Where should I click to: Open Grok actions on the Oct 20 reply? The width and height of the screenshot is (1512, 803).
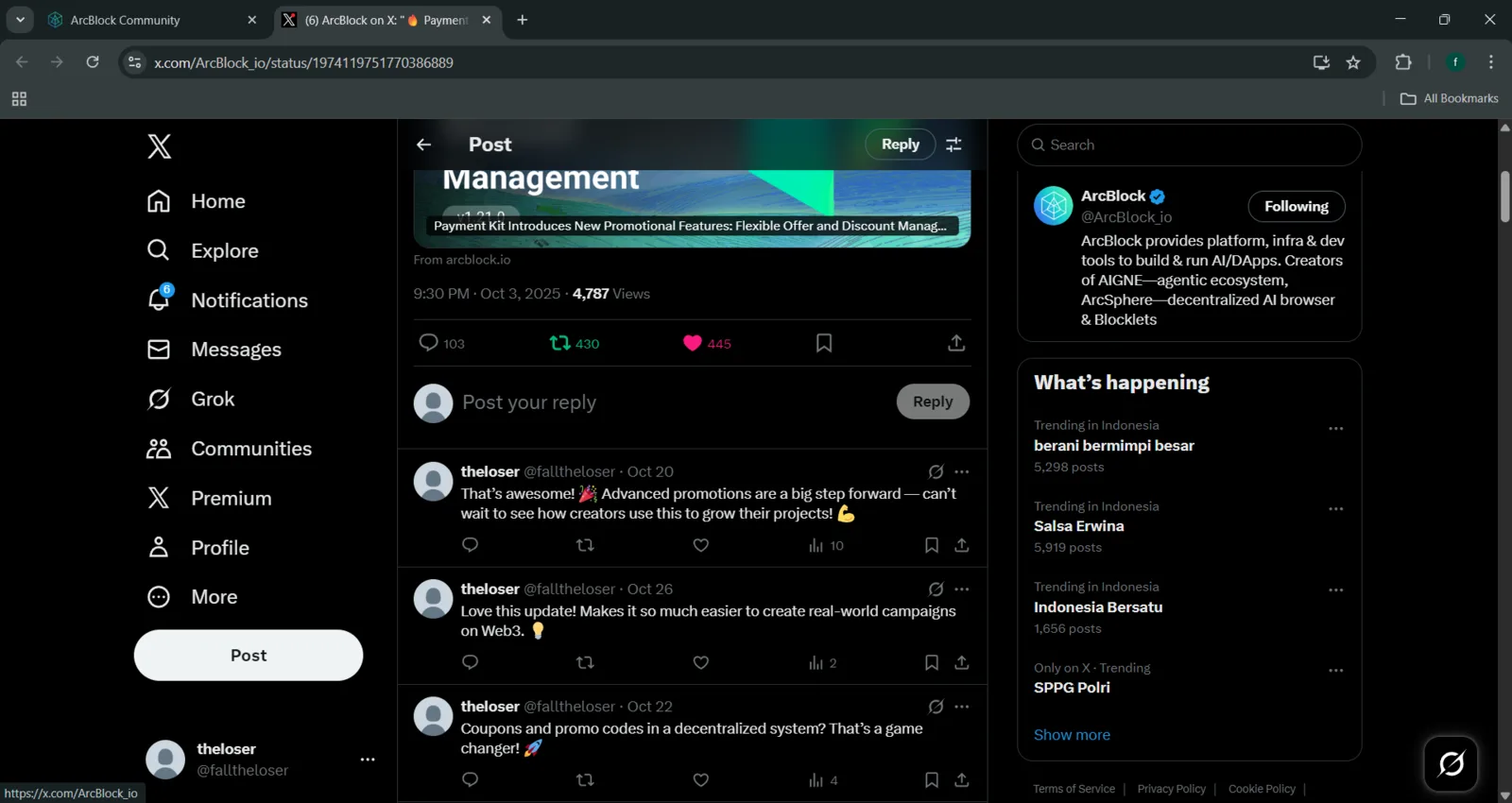pyautogui.click(x=936, y=471)
